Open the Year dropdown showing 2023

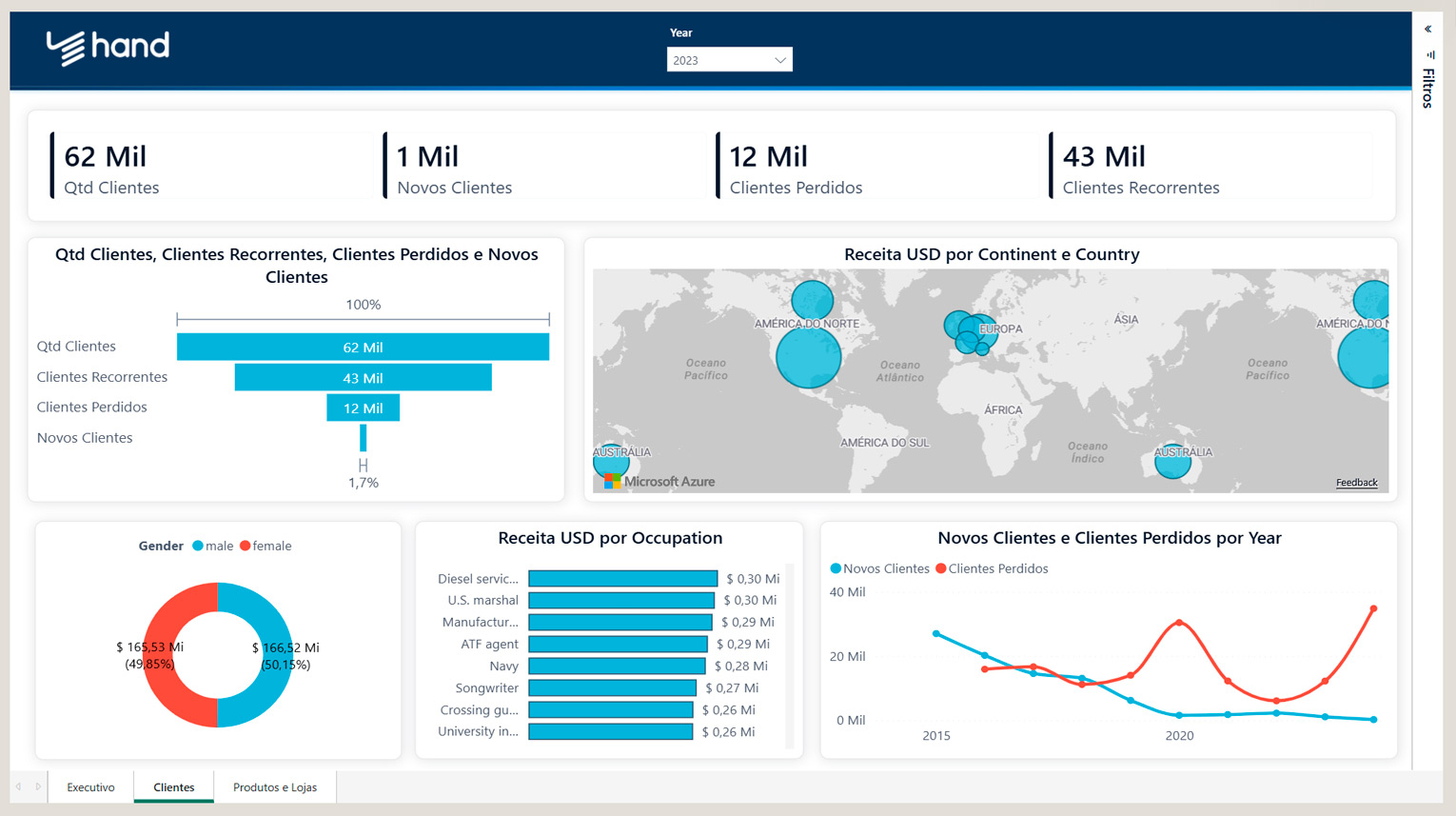[x=729, y=60]
